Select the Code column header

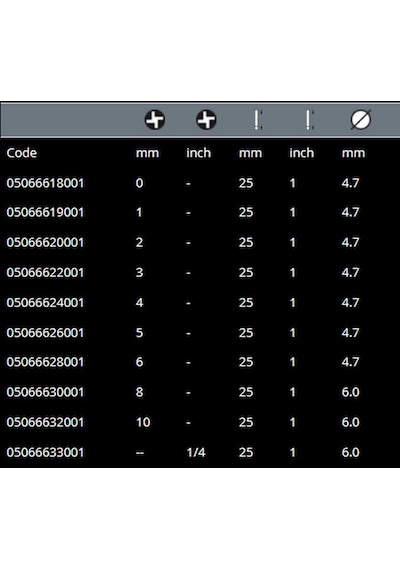coord(21,153)
